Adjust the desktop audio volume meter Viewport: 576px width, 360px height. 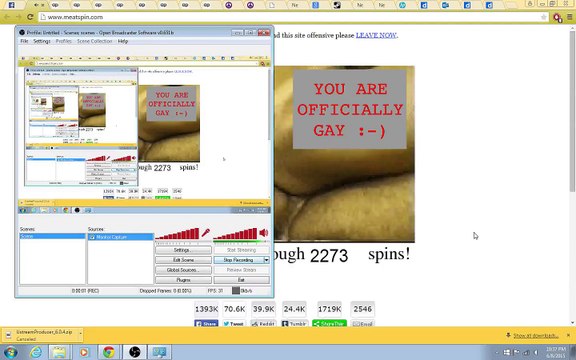coord(235,234)
